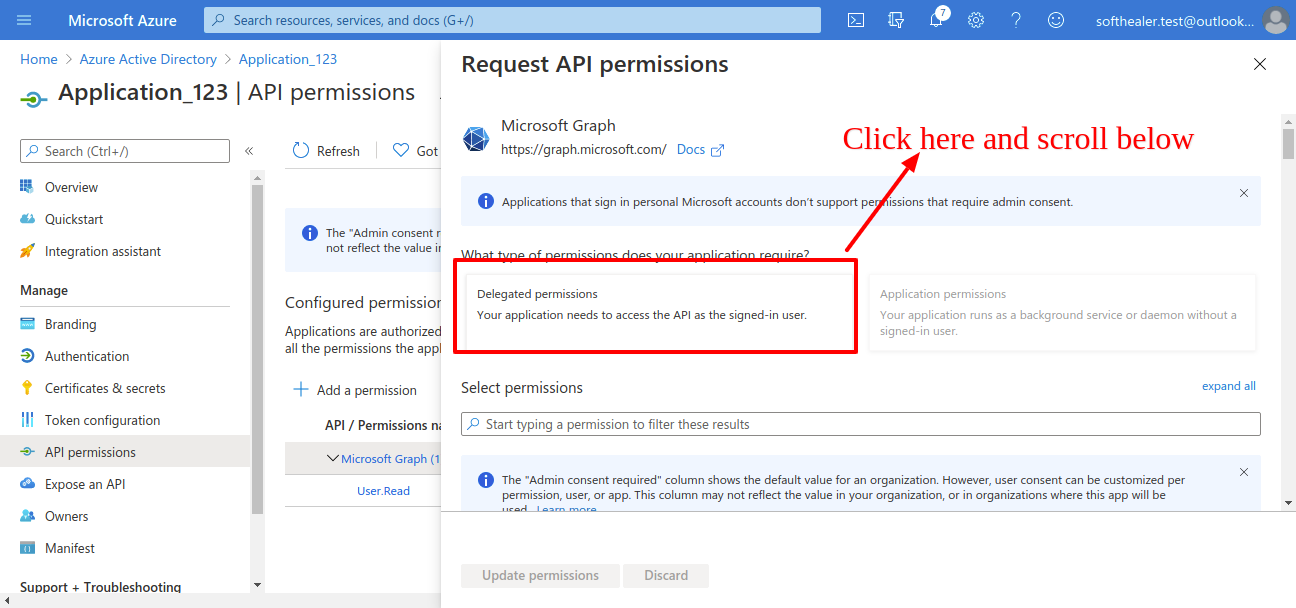Click the Microsoft Azure brand title

coord(122,20)
